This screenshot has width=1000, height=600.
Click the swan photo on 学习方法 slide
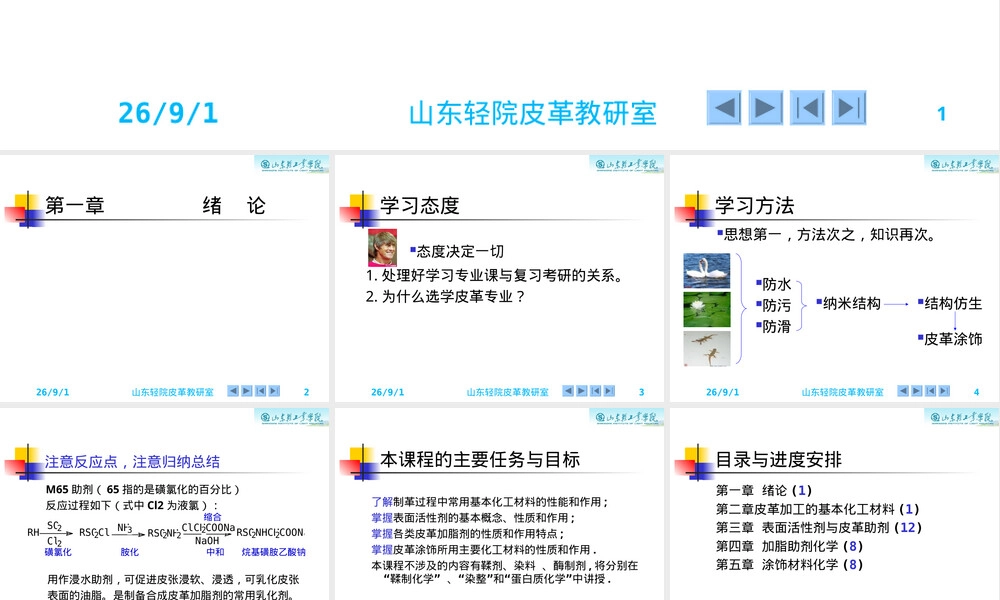[x=707, y=270]
